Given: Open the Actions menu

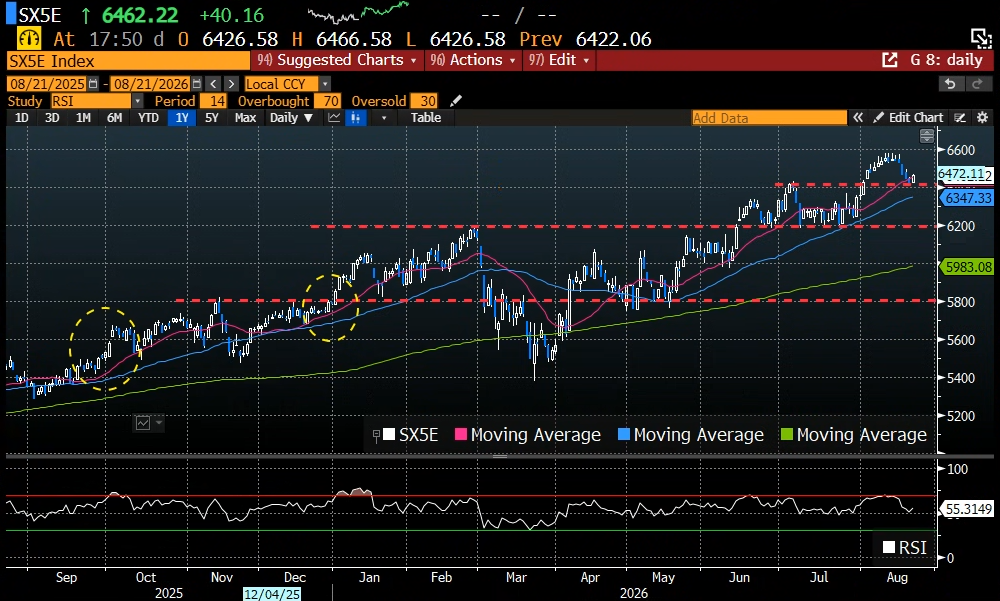Looking at the screenshot, I should click(x=473, y=60).
